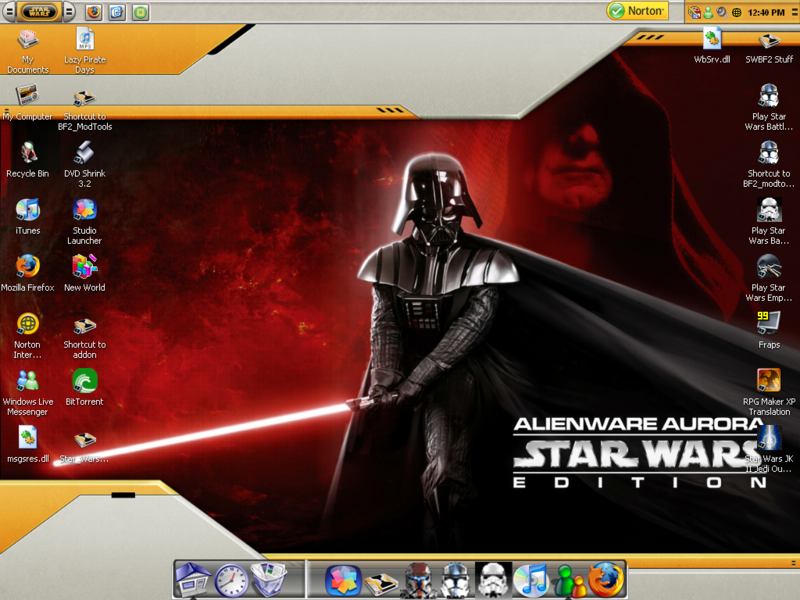Launch iTunes from the dock
The height and width of the screenshot is (600, 800).
pos(531,580)
